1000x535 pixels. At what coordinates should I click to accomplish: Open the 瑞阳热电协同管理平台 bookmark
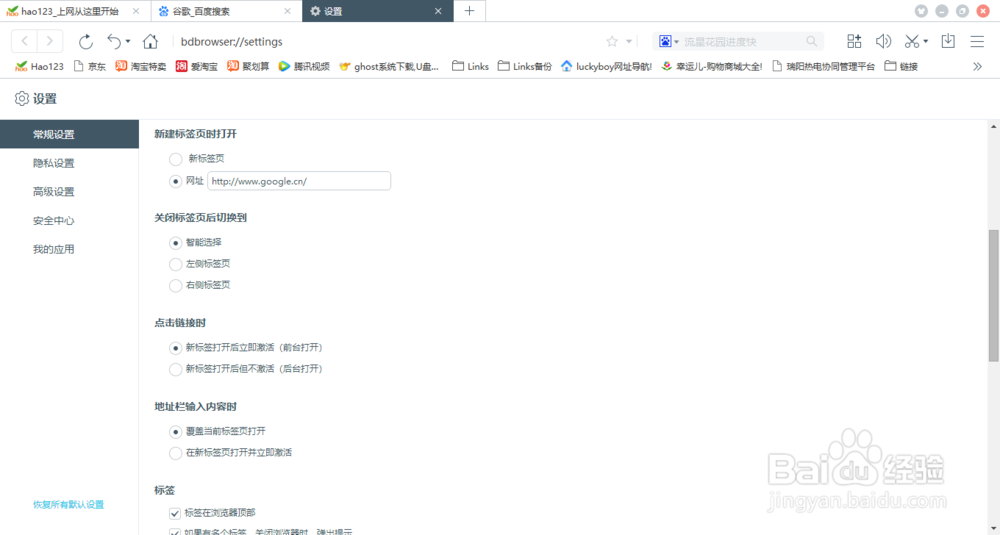[823, 66]
